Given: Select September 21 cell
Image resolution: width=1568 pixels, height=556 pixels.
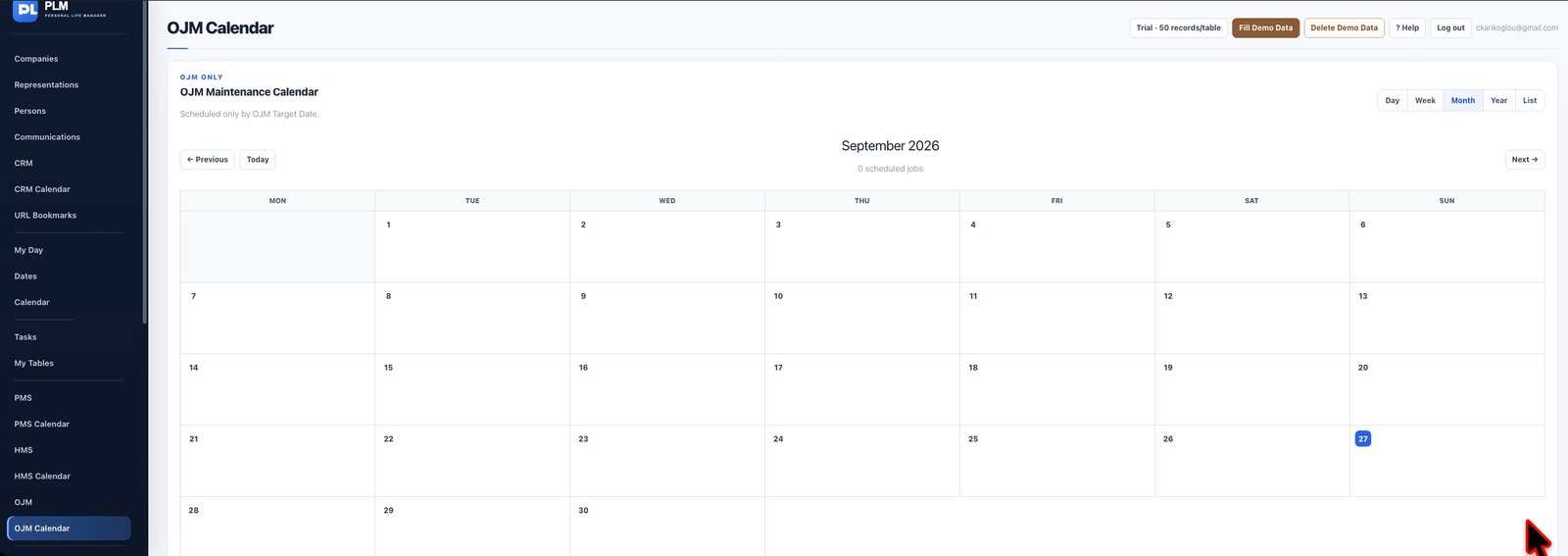Looking at the screenshot, I should point(277,461).
